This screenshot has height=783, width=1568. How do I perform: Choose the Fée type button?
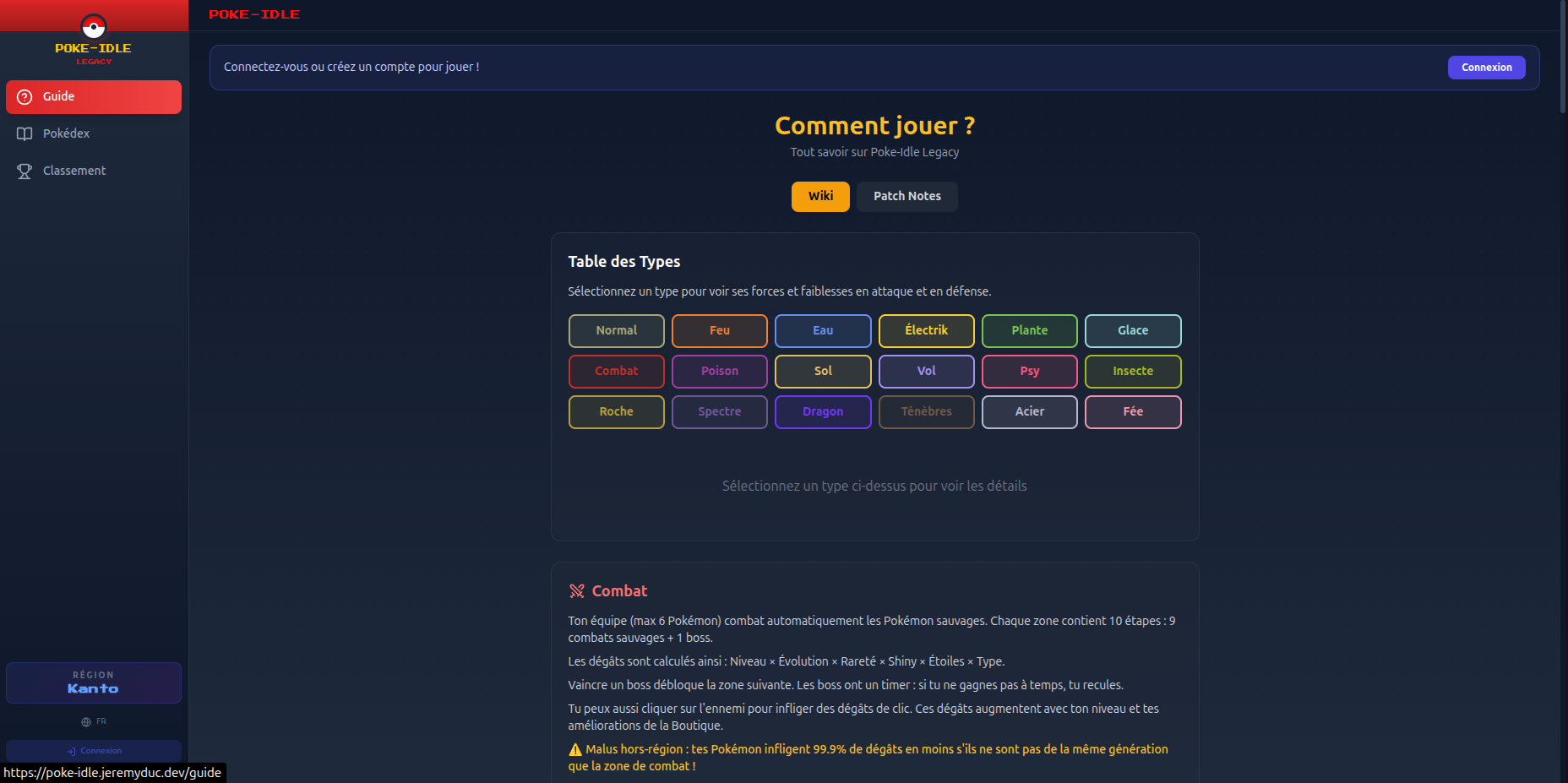click(x=1132, y=412)
